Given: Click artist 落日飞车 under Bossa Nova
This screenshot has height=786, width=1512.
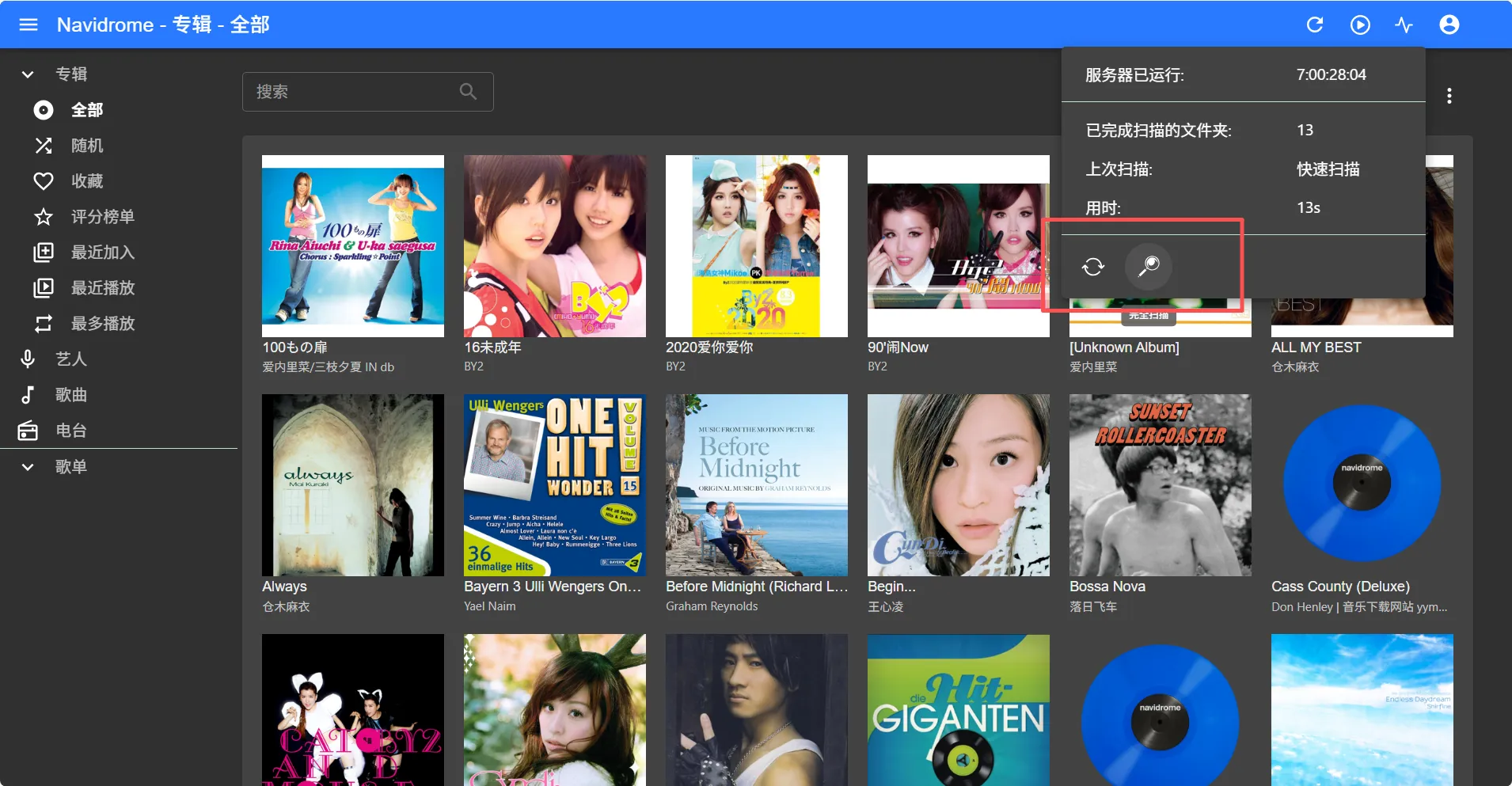Looking at the screenshot, I should click(x=1093, y=606).
